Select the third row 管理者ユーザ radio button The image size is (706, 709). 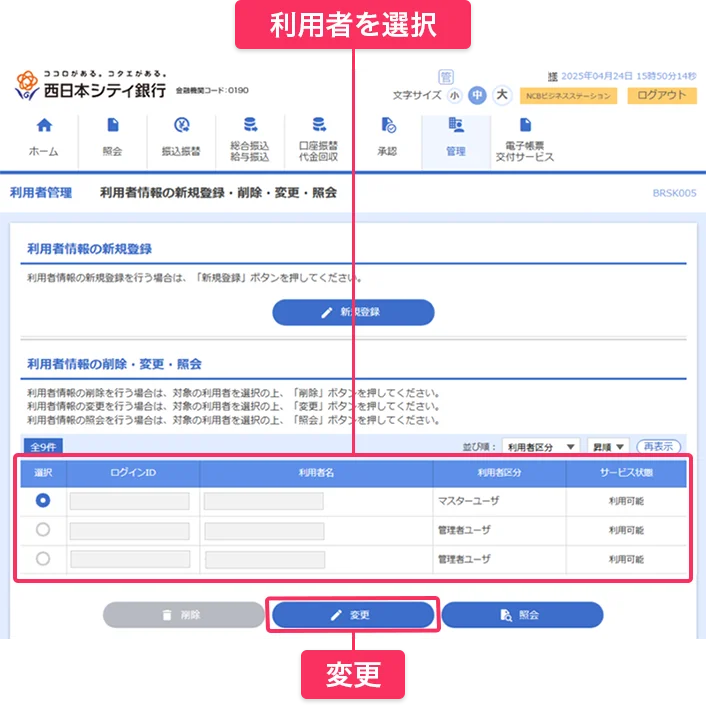(43, 559)
